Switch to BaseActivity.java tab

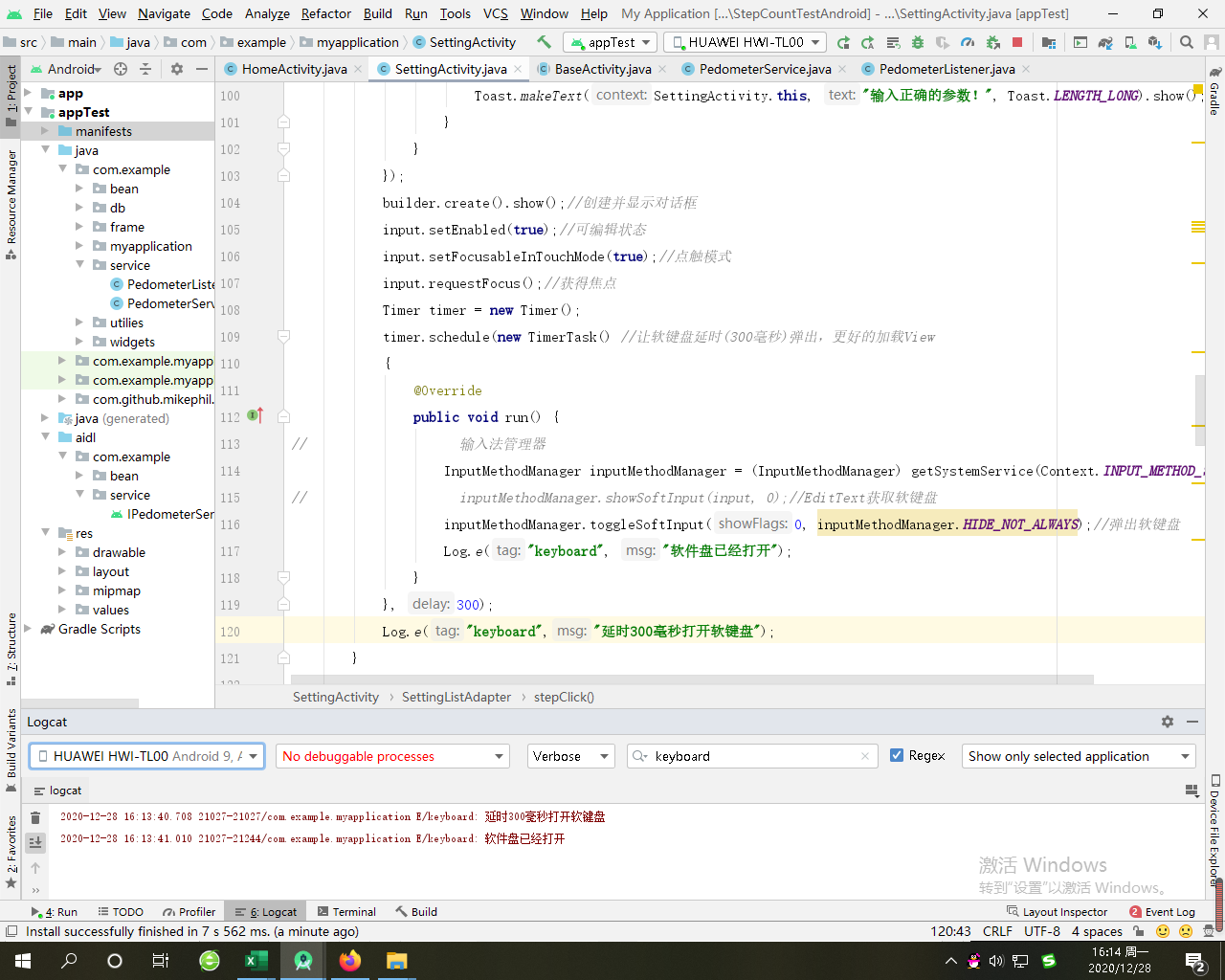pyautogui.click(x=603, y=69)
